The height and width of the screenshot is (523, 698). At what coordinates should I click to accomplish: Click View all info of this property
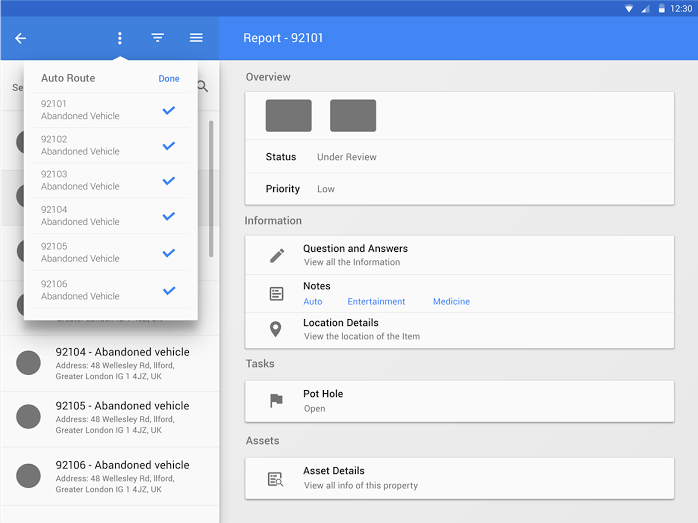click(361, 486)
